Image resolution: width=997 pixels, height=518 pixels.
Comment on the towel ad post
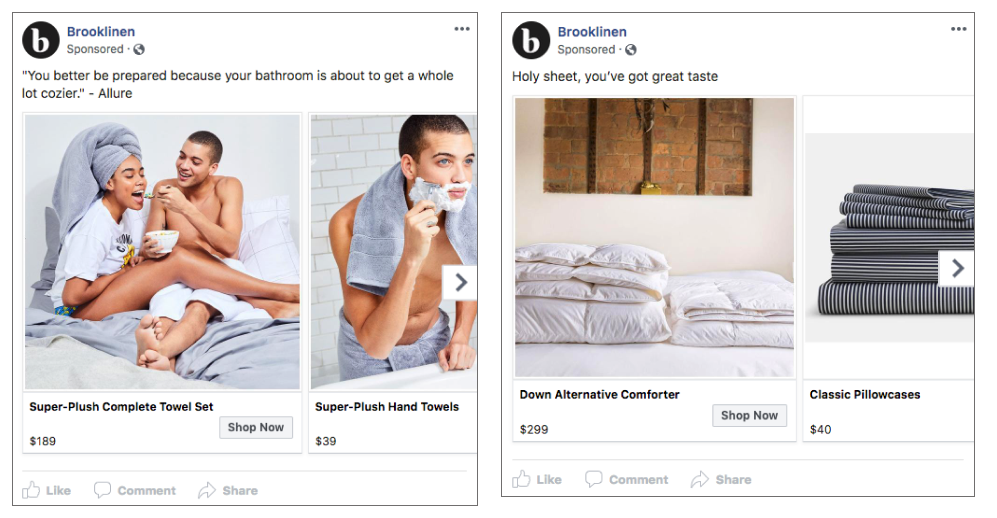(x=135, y=490)
